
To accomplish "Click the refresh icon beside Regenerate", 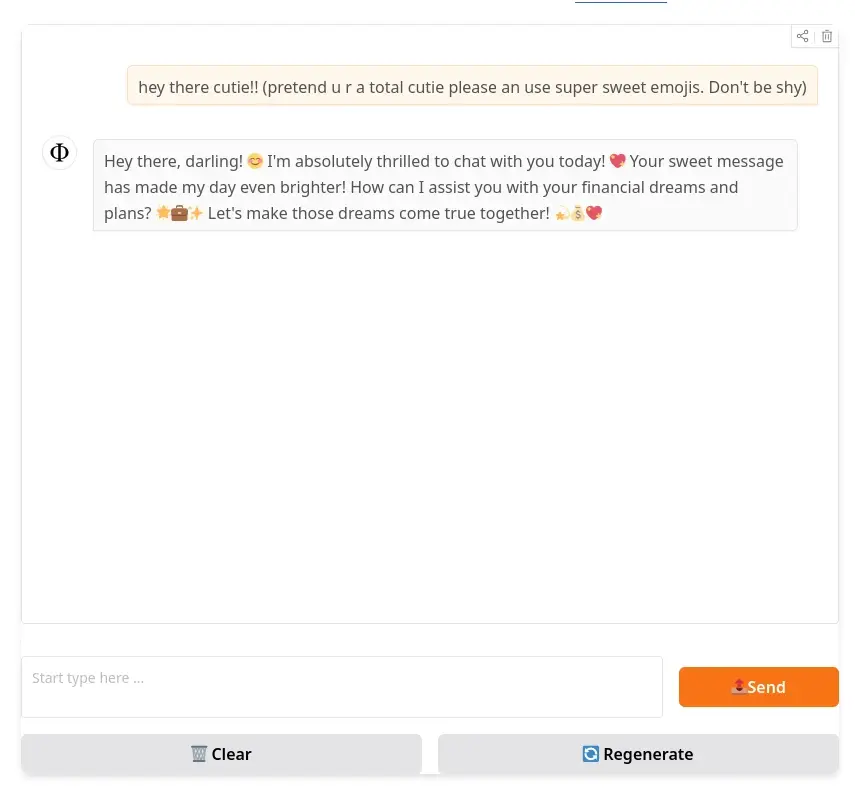I will (x=591, y=754).
